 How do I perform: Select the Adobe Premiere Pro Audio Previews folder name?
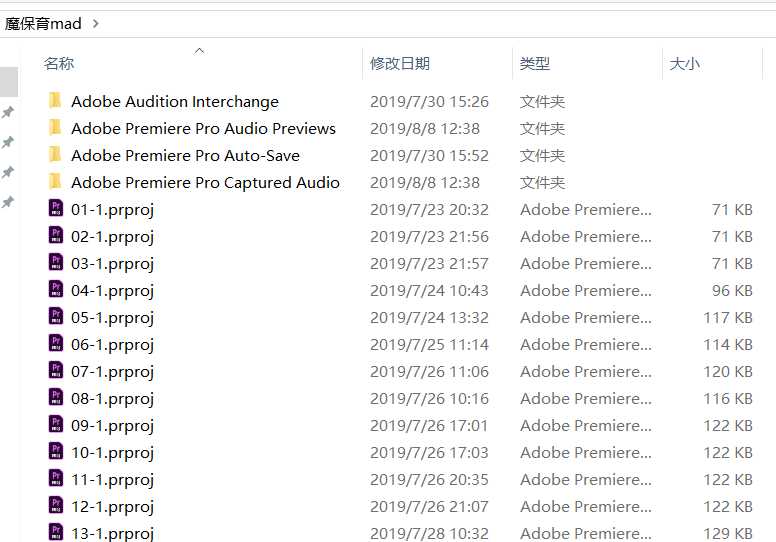point(203,128)
